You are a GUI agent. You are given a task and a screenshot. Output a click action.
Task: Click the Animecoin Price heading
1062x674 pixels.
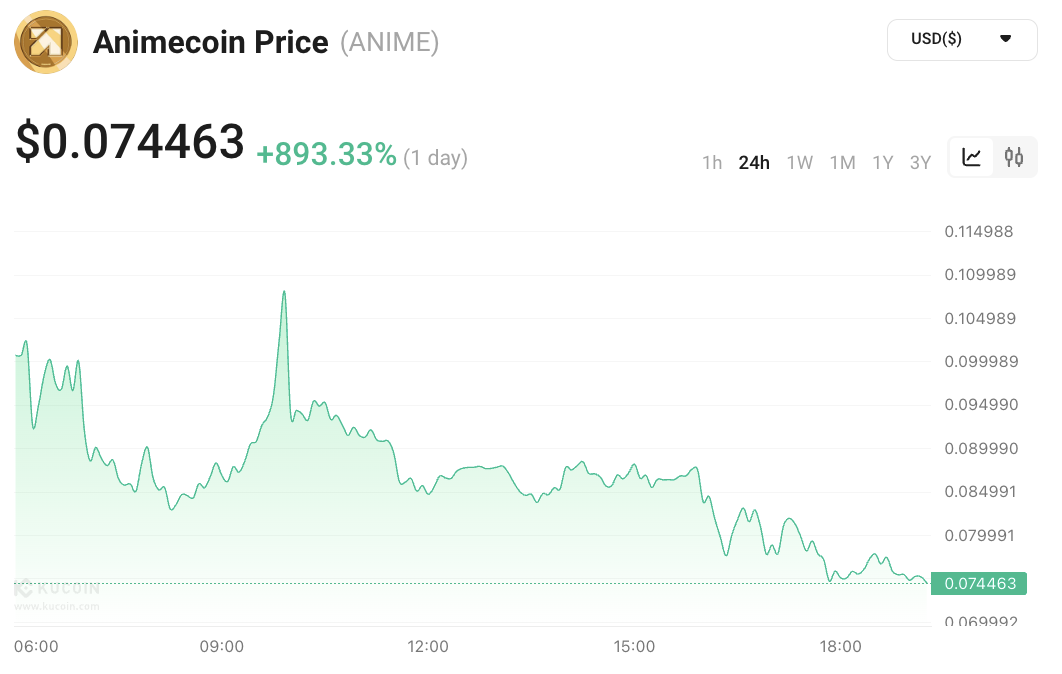pyautogui.click(x=210, y=43)
